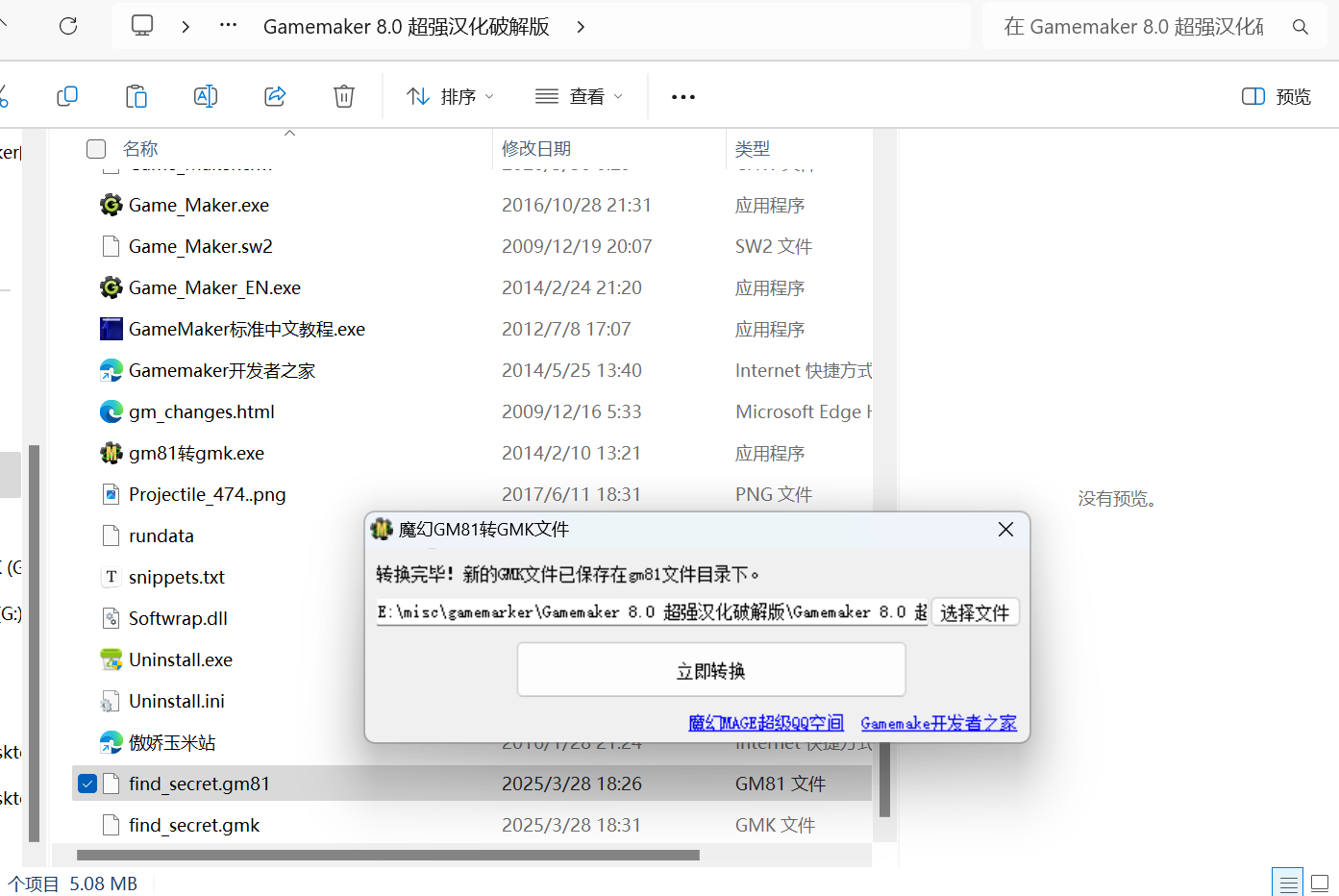Click the Delete trash can icon

(344, 96)
